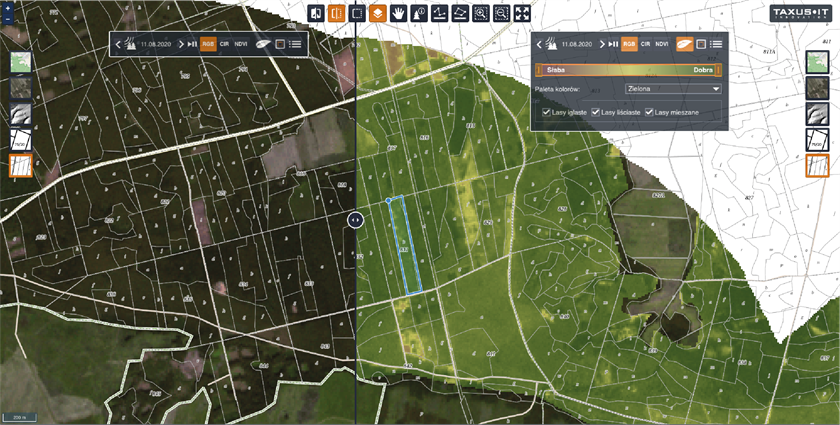
Task: Activate the tree info identify tool
Action: [x=419, y=13]
